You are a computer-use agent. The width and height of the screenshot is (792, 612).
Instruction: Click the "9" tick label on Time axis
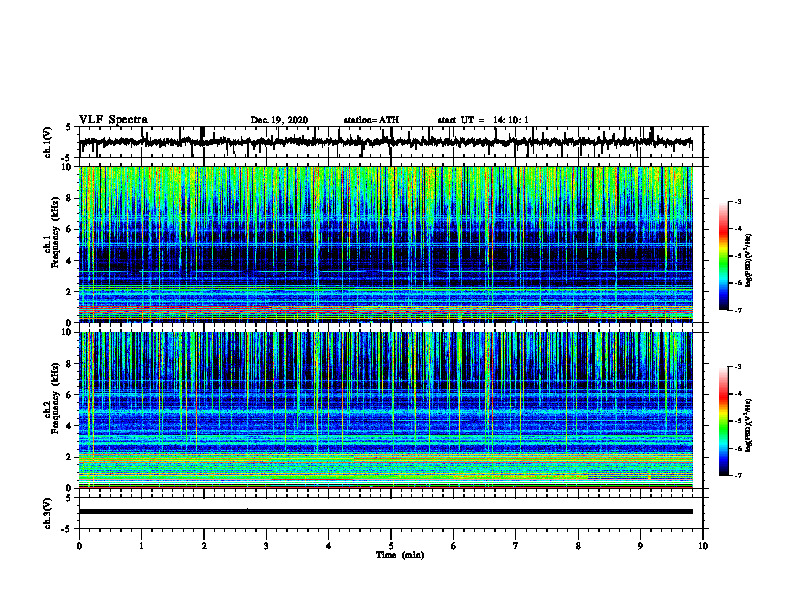click(x=640, y=546)
